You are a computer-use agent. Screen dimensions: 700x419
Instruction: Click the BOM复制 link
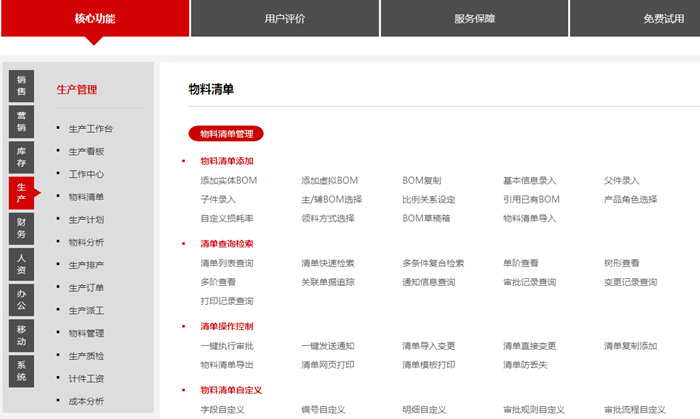click(422, 181)
